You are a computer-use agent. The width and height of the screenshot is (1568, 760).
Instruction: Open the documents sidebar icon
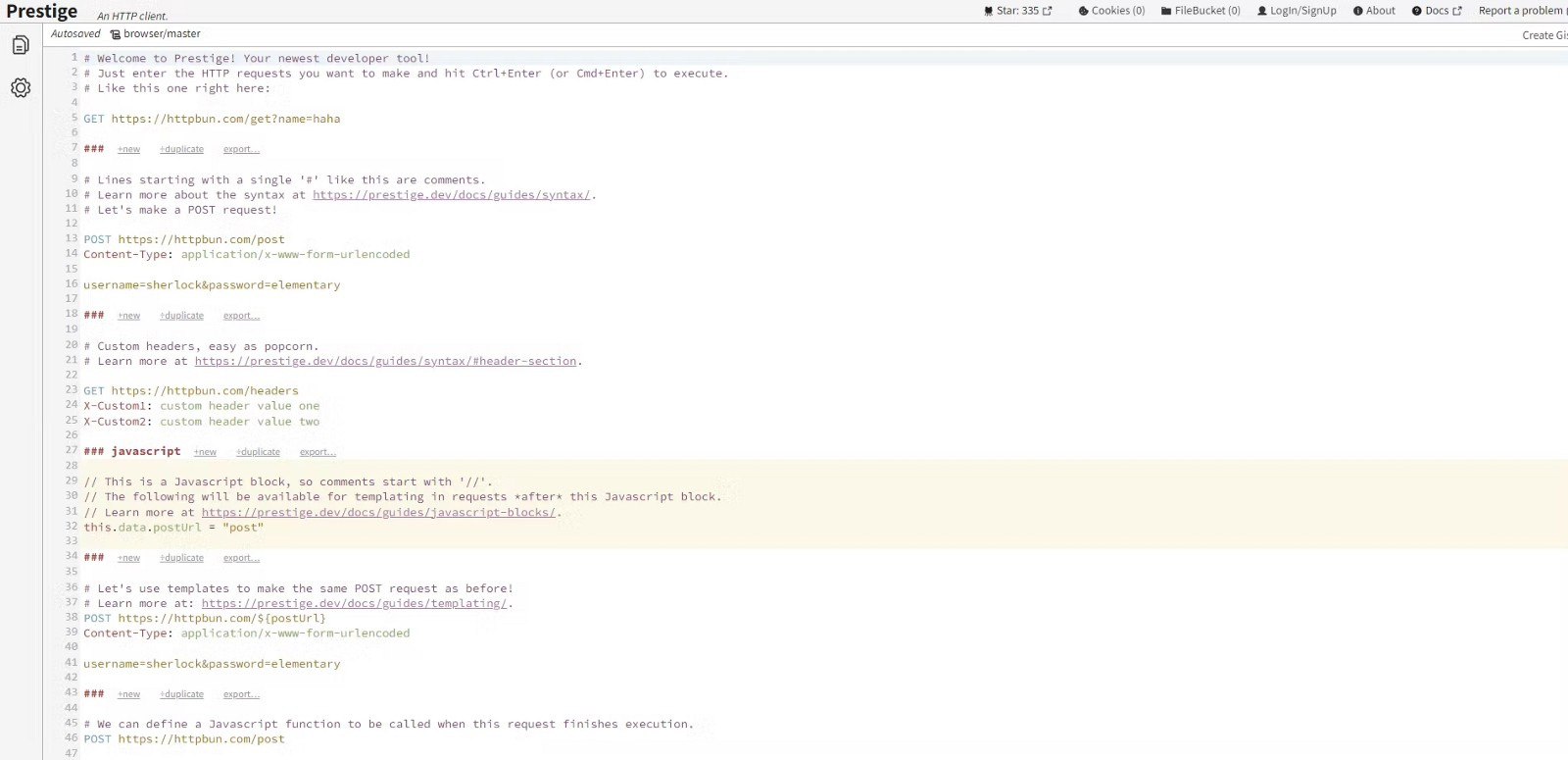(21, 45)
